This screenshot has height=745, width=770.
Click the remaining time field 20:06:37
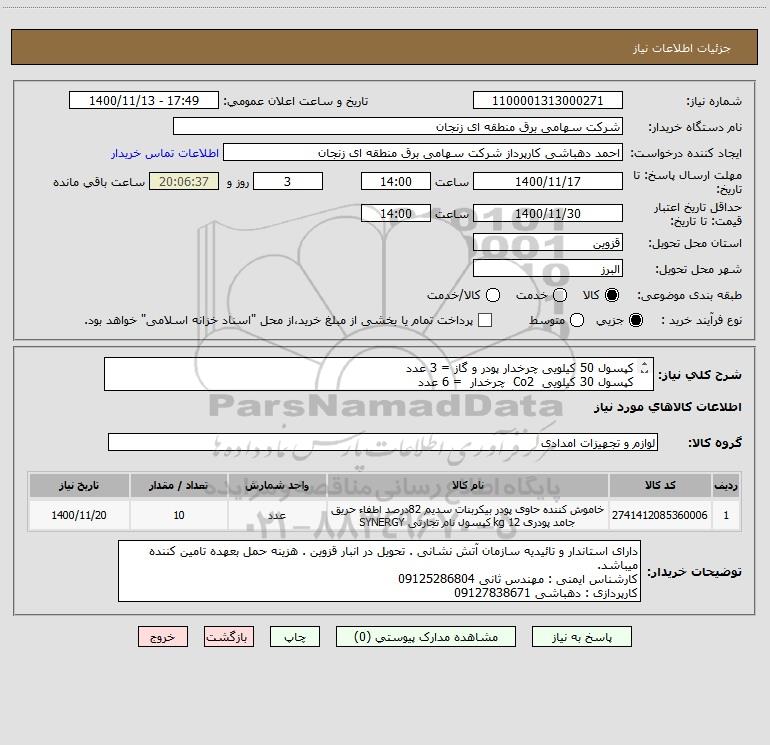tap(184, 182)
